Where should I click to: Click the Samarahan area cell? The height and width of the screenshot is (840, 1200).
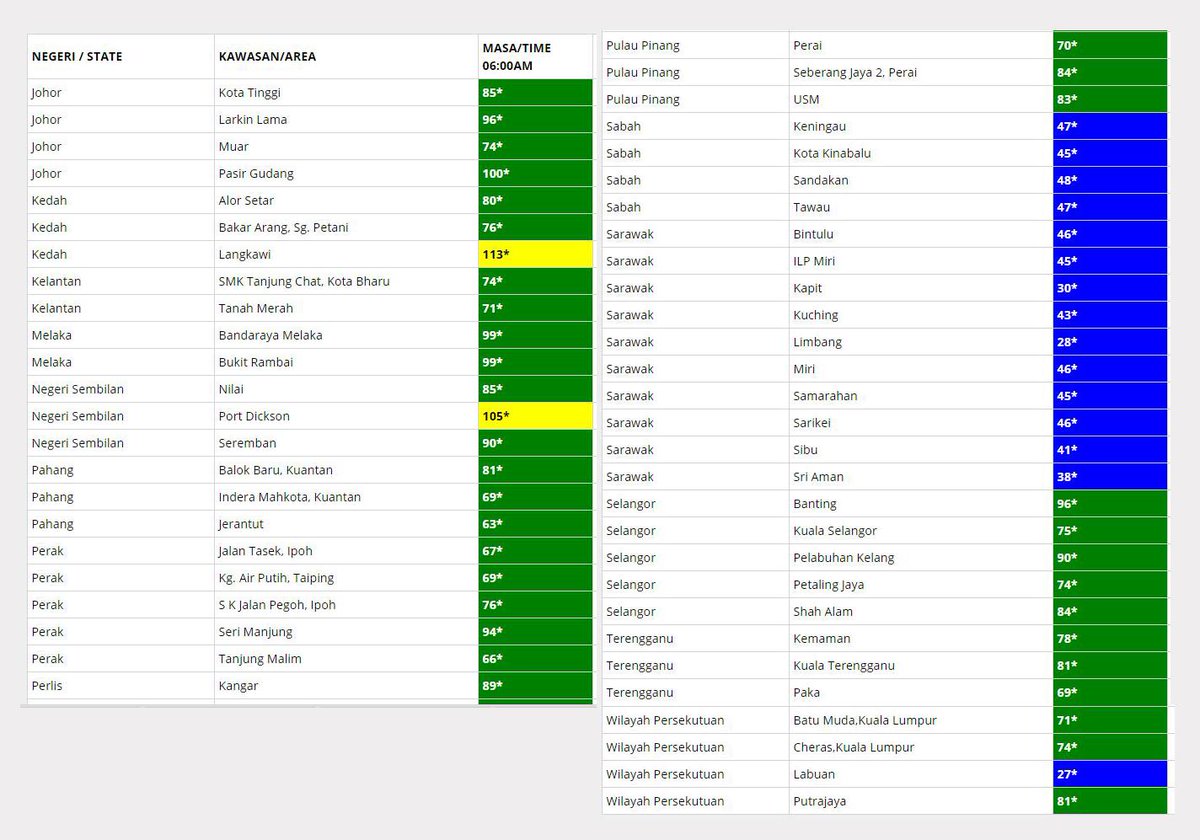[921, 397]
